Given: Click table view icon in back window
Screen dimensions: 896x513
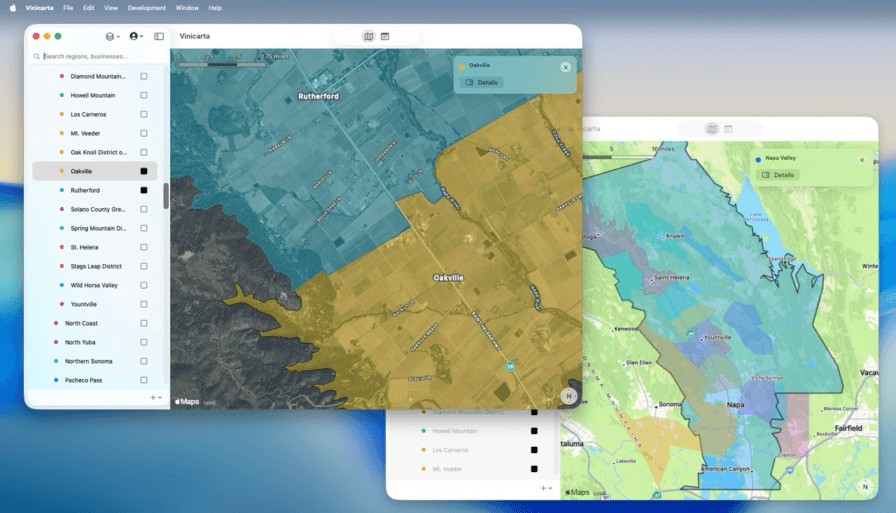Looking at the screenshot, I should point(728,129).
